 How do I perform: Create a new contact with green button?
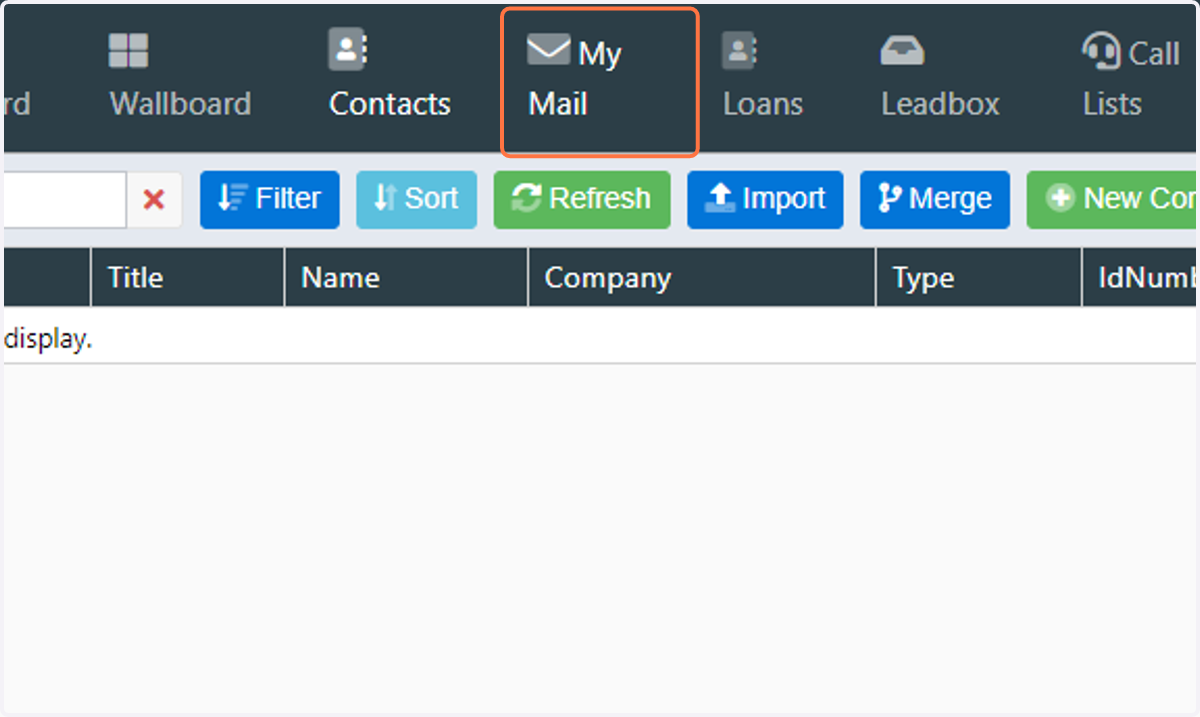point(1112,199)
